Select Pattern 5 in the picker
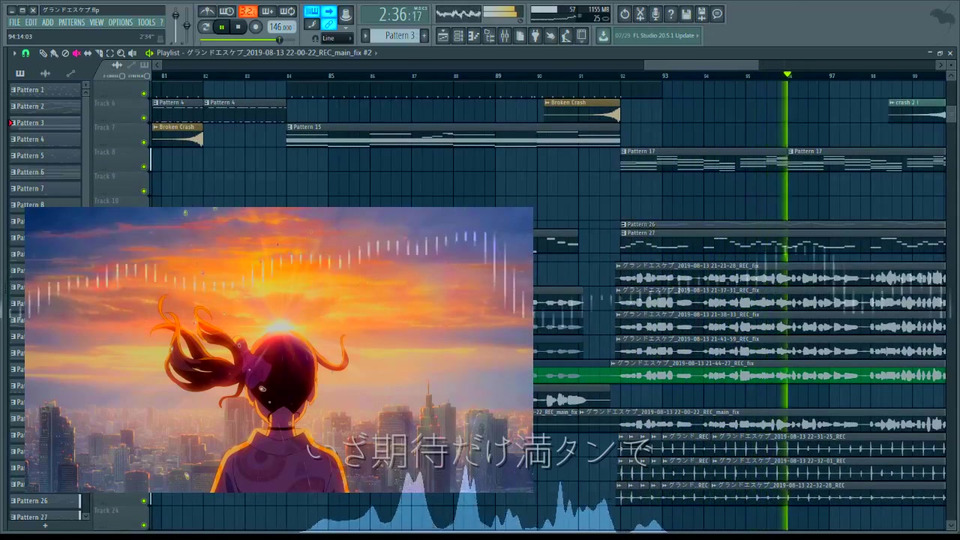The height and width of the screenshot is (540, 960). pyautogui.click(x=45, y=156)
